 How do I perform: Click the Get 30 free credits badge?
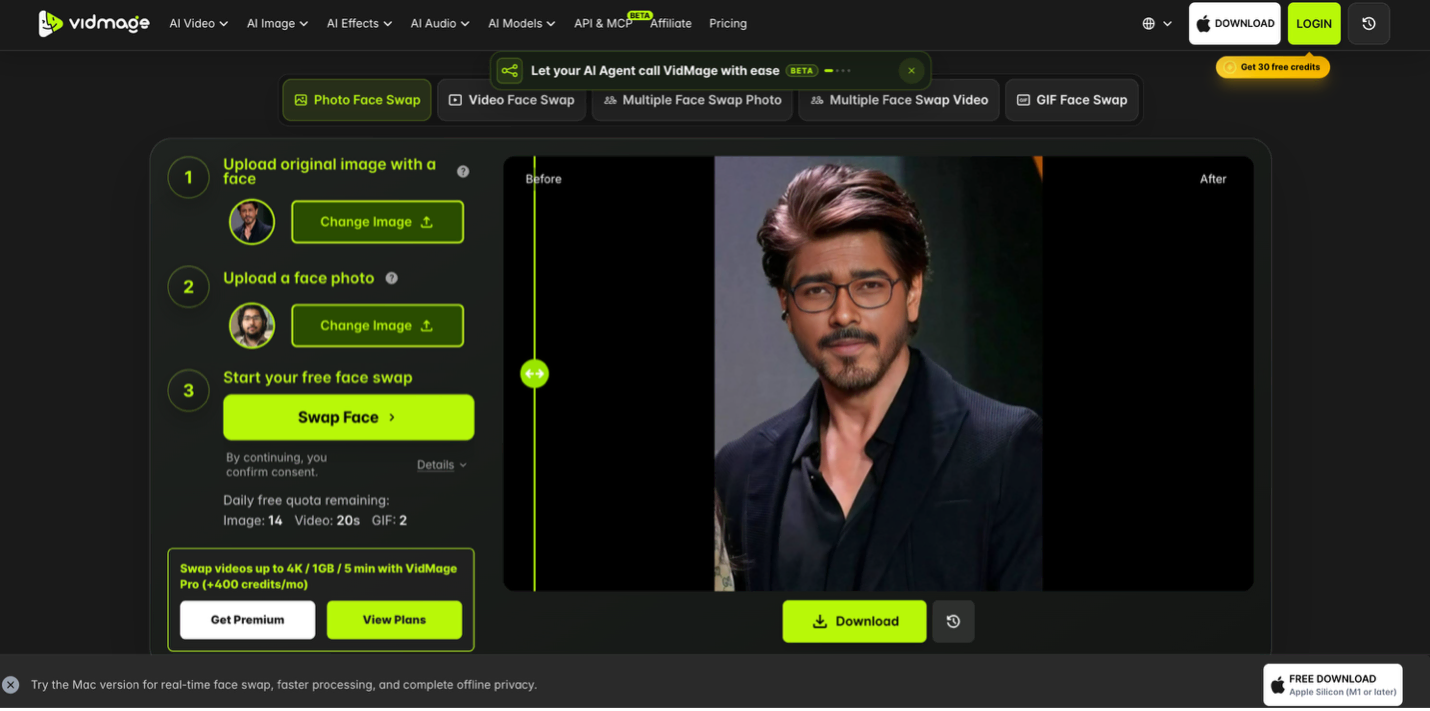pyautogui.click(x=1273, y=67)
